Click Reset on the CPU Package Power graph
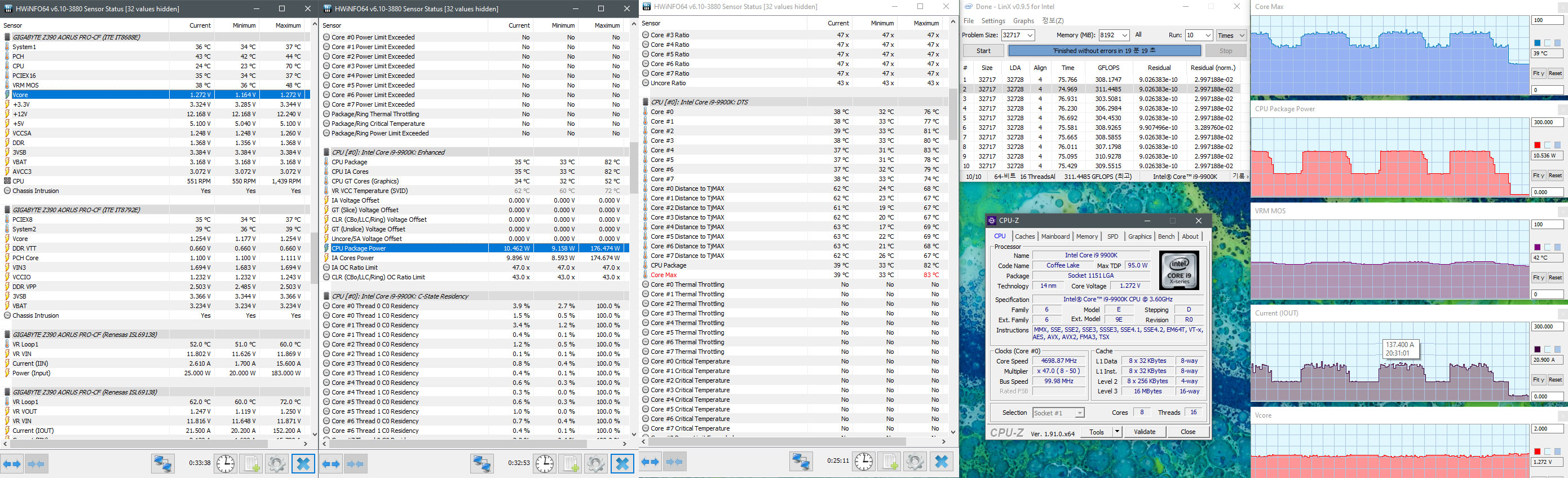 (1555, 176)
